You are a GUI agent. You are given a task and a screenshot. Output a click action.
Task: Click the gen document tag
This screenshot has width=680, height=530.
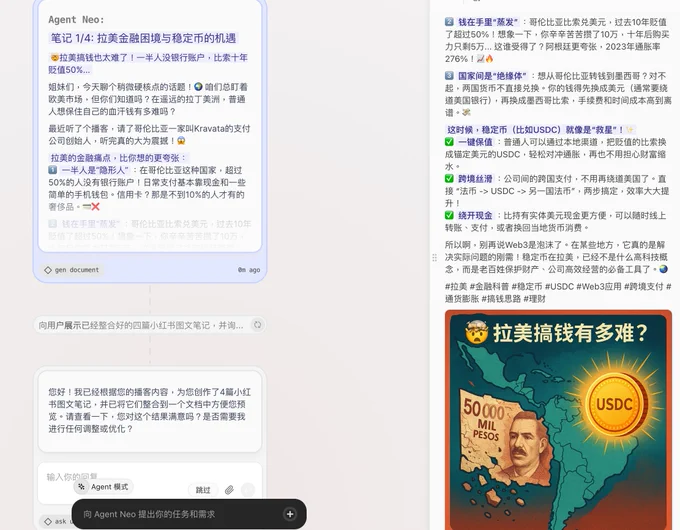72,270
